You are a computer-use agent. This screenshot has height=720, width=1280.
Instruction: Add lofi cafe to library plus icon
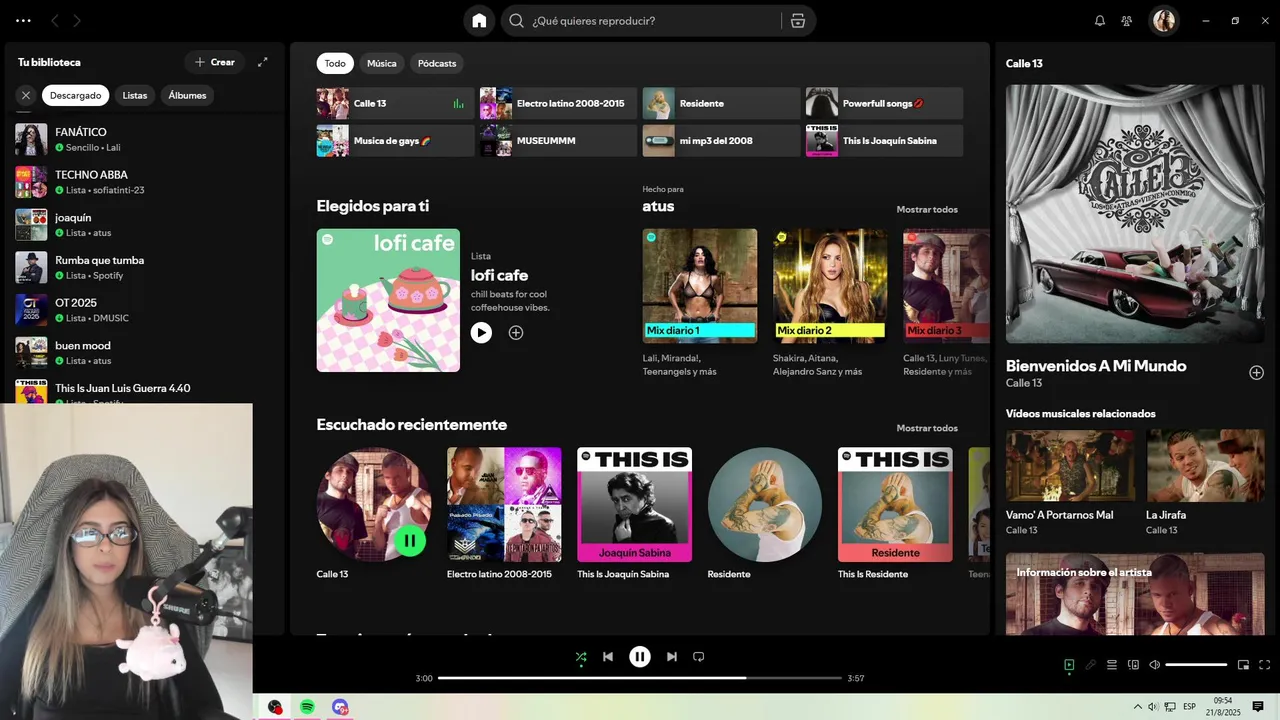click(516, 333)
